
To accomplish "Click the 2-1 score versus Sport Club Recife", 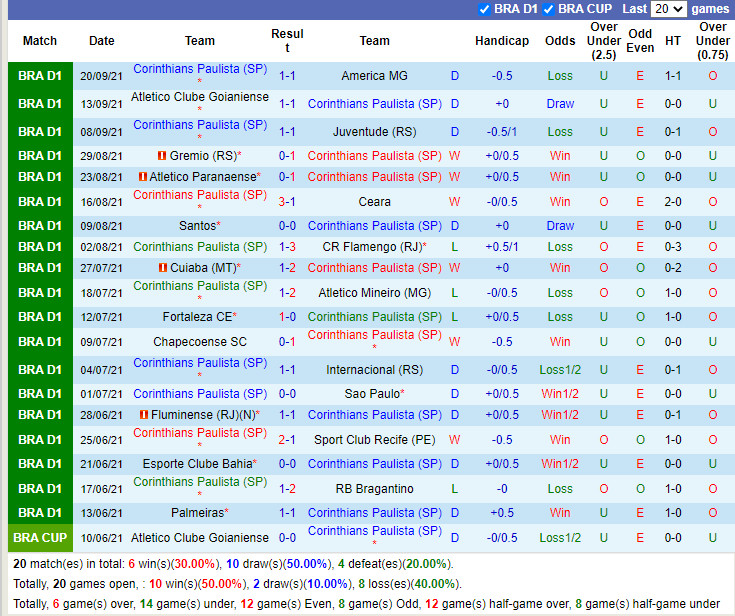I will [x=287, y=440].
